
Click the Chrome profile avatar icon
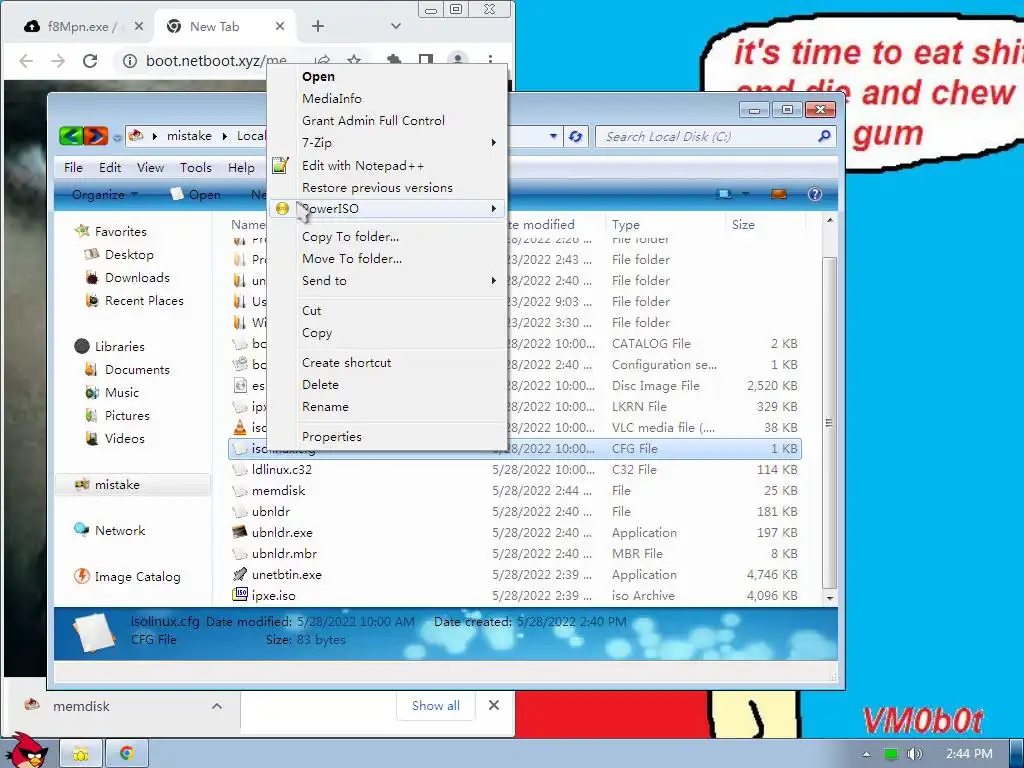[458, 59]
